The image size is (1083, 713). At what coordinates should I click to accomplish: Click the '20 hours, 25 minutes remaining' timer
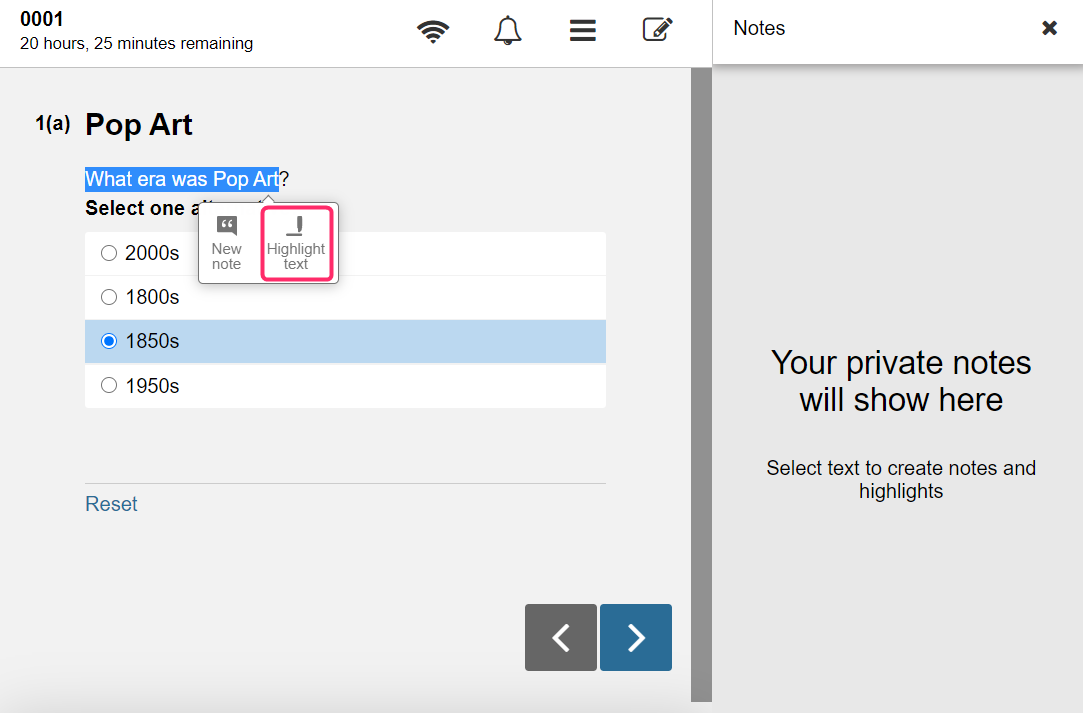(136, 44)
